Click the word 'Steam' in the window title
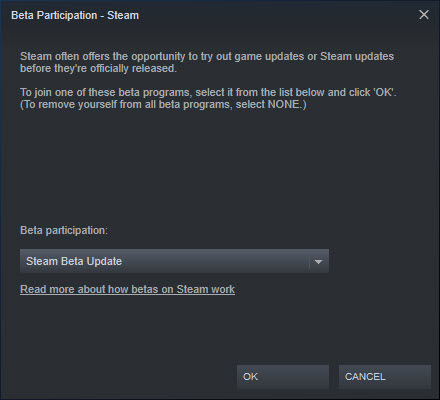440x400 pixels. tap(123, 15)
